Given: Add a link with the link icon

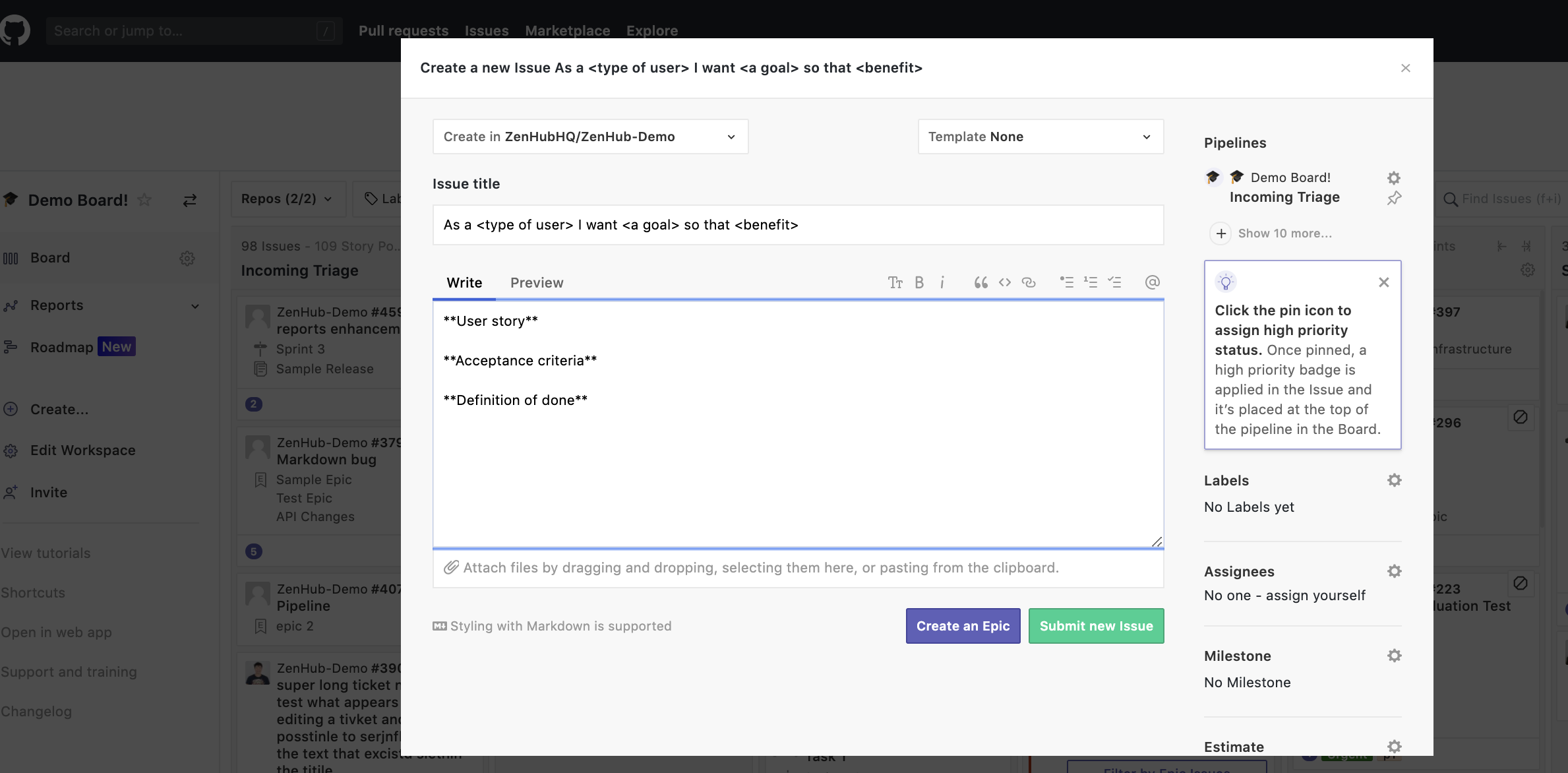Looking at the screenshot, I should [x=1029, y=282].
